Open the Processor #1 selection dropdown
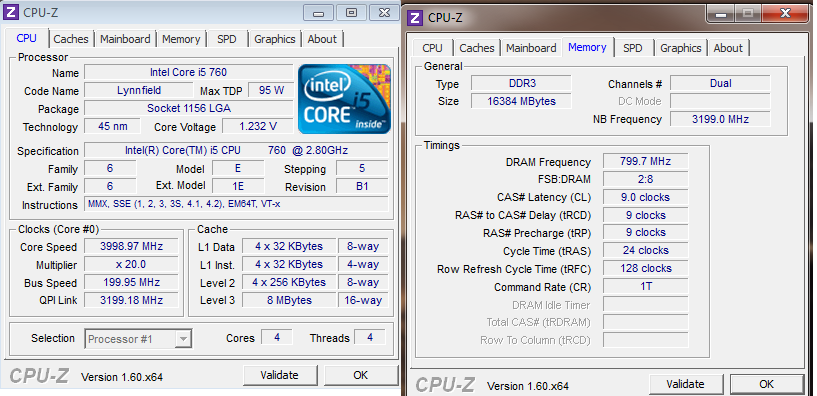Viewport: 817px width, 396px height. (138, 339)
